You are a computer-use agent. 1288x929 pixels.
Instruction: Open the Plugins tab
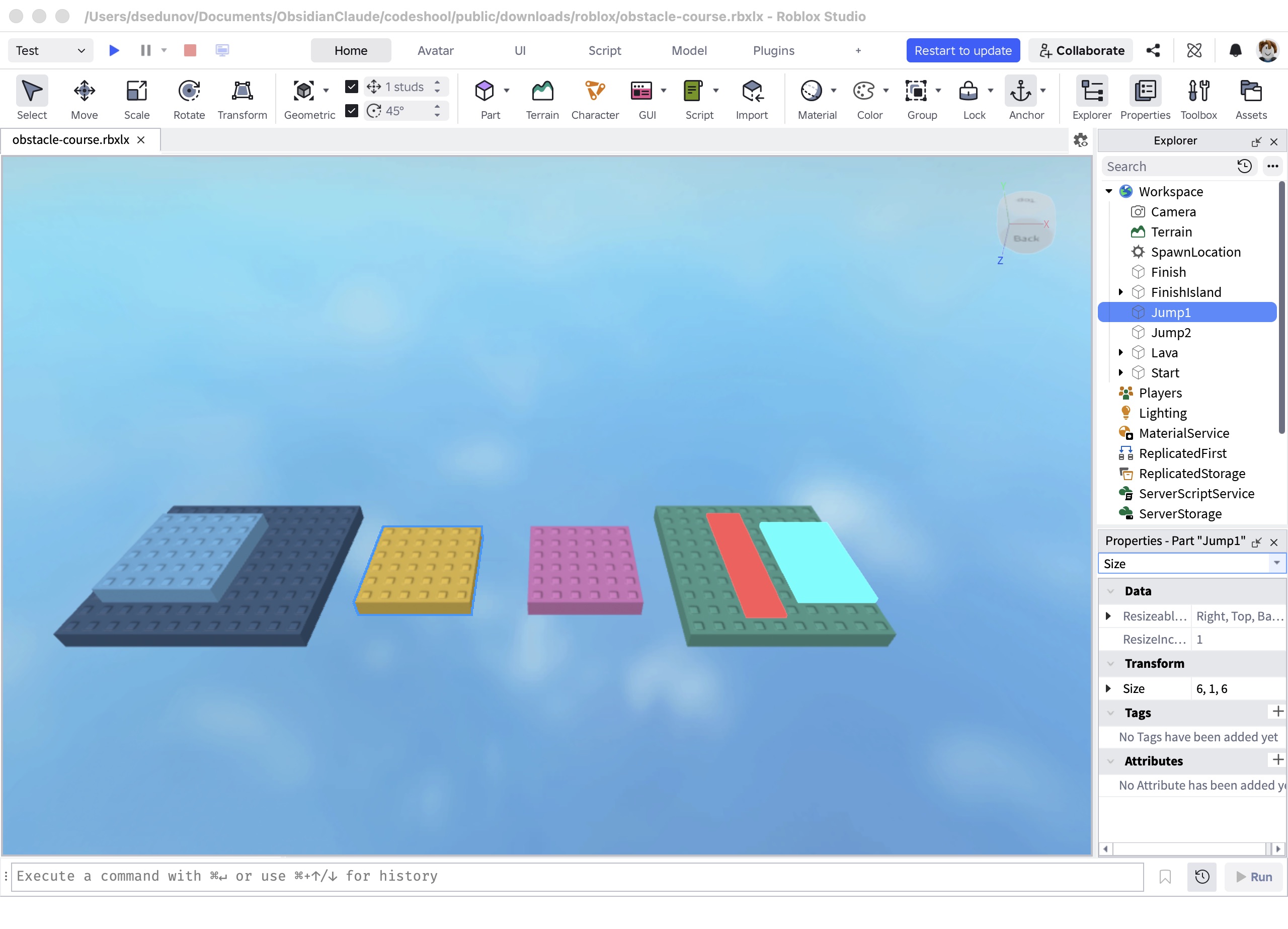click(773, 50)
